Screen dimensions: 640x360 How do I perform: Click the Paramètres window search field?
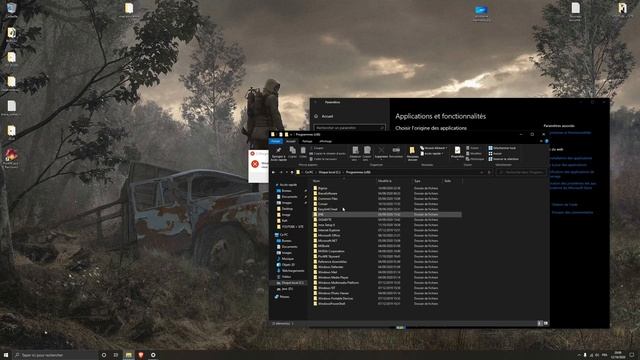[x=350, y=128]
